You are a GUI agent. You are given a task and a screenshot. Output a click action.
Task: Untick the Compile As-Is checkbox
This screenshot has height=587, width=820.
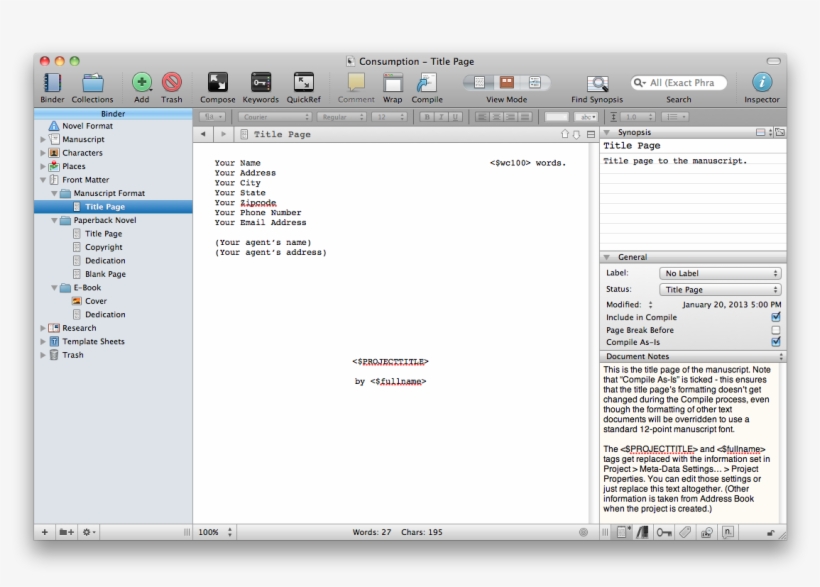[776, 342]
